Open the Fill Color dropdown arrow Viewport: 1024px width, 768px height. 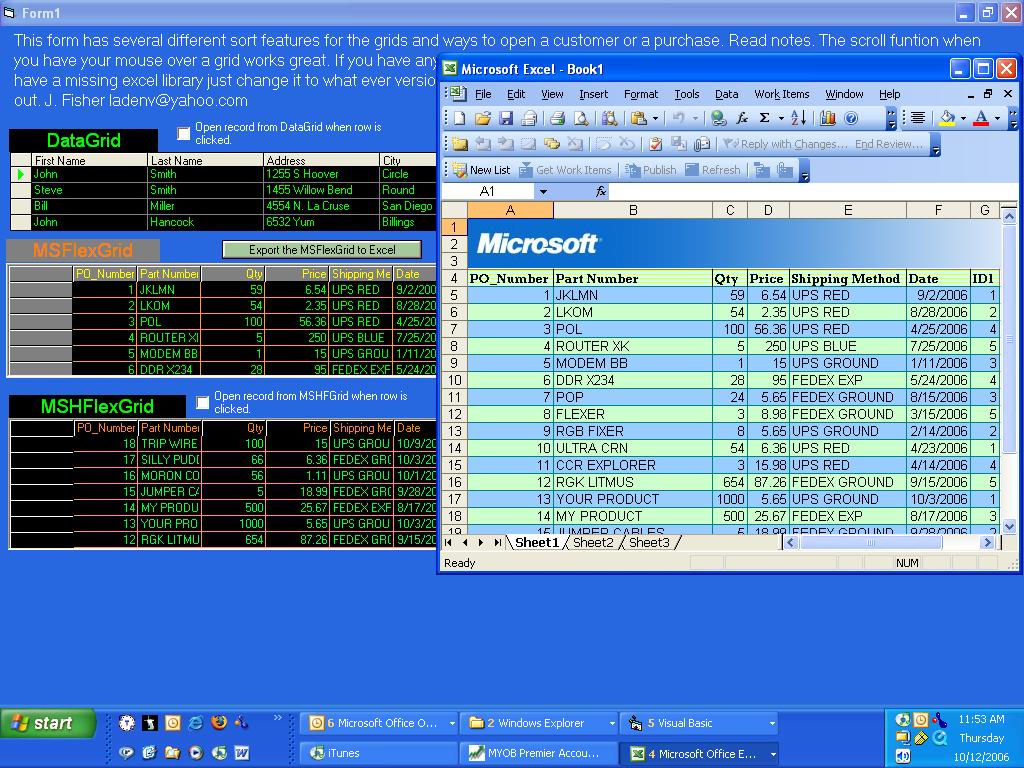[963, 118]
